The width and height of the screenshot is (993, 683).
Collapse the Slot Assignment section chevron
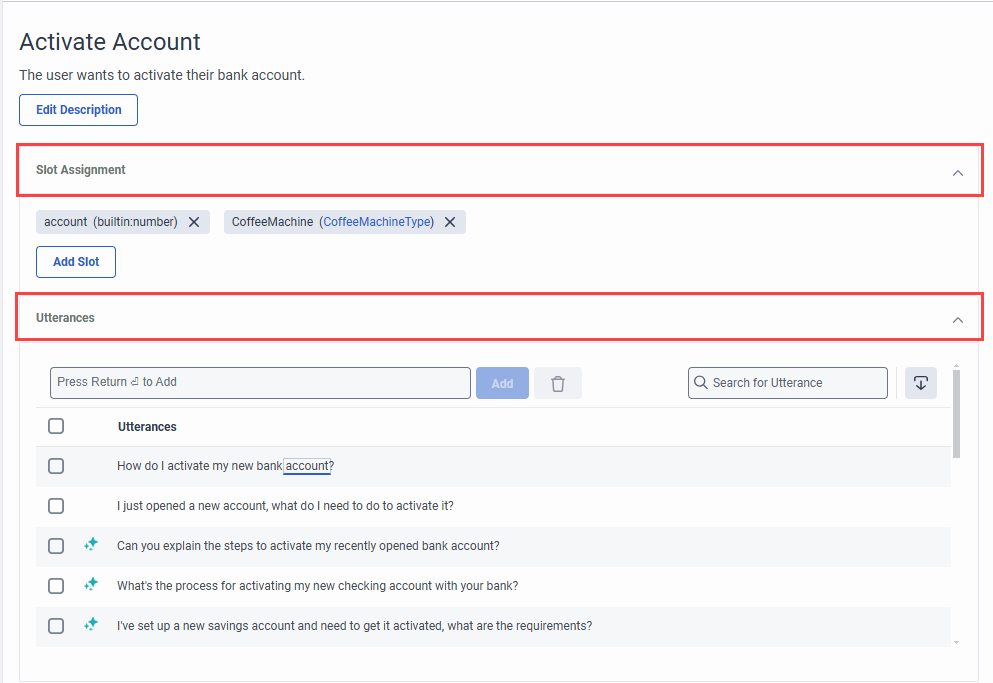(x=958, y=173)
